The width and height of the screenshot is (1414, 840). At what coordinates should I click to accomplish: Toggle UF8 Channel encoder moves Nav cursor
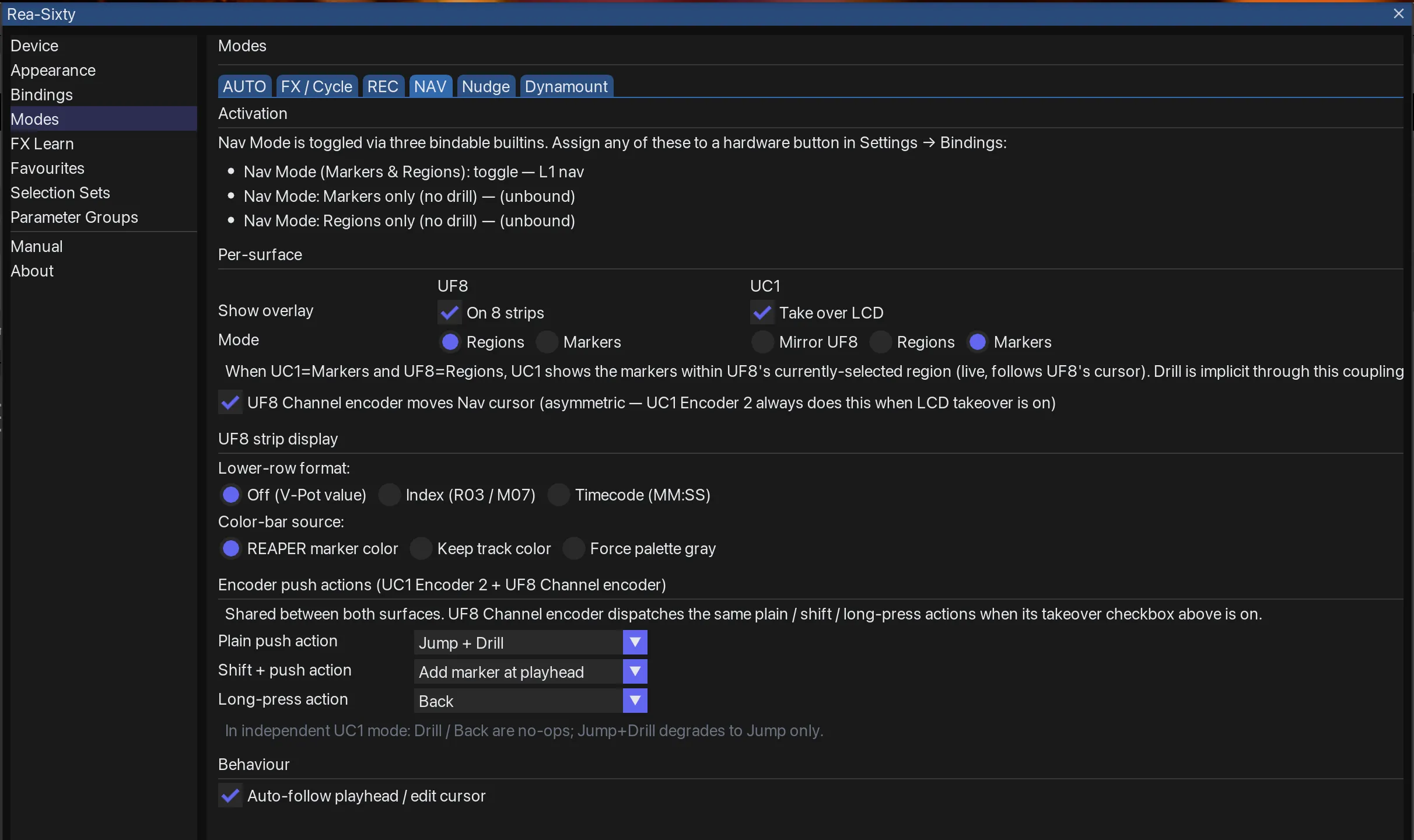tap(230, 402)
